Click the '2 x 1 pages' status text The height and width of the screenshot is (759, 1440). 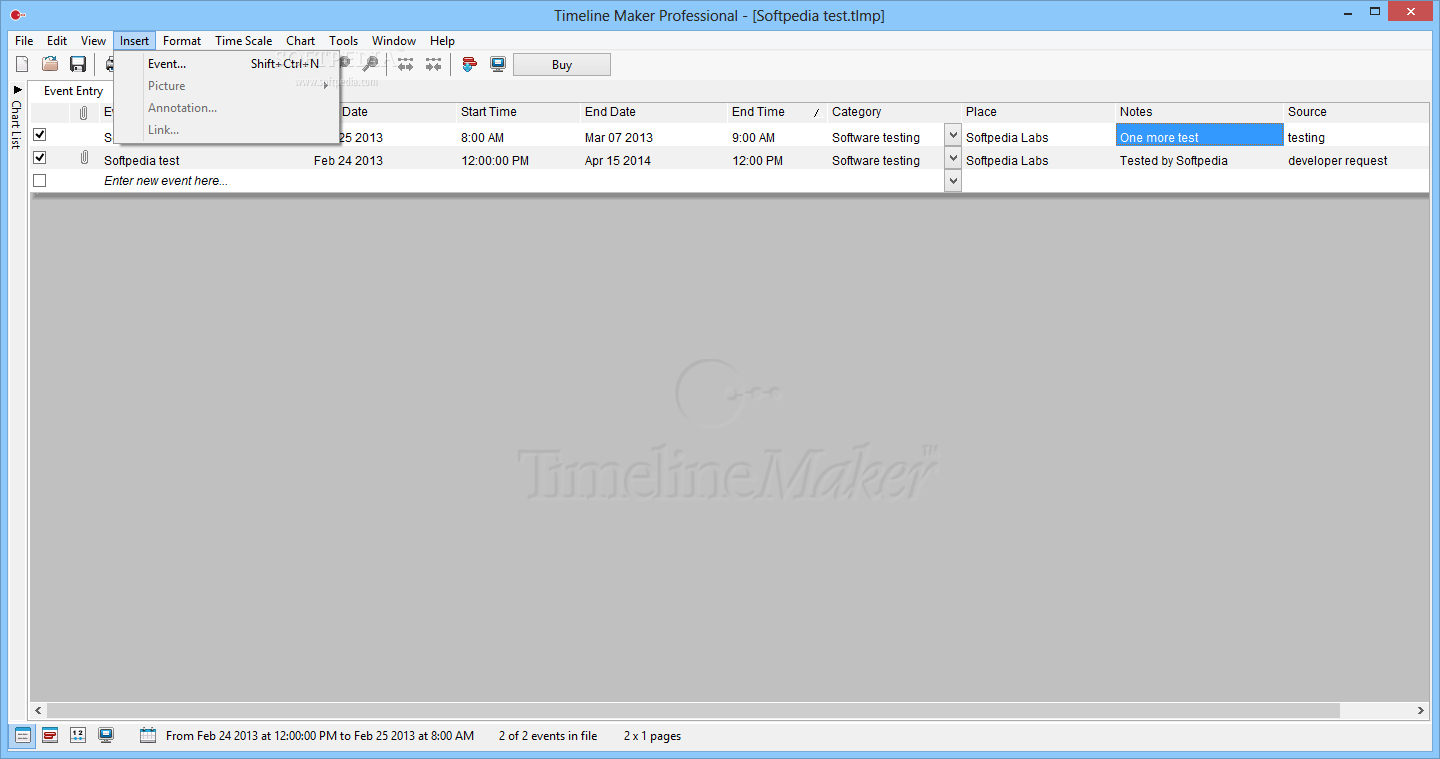tap(652, 736)
